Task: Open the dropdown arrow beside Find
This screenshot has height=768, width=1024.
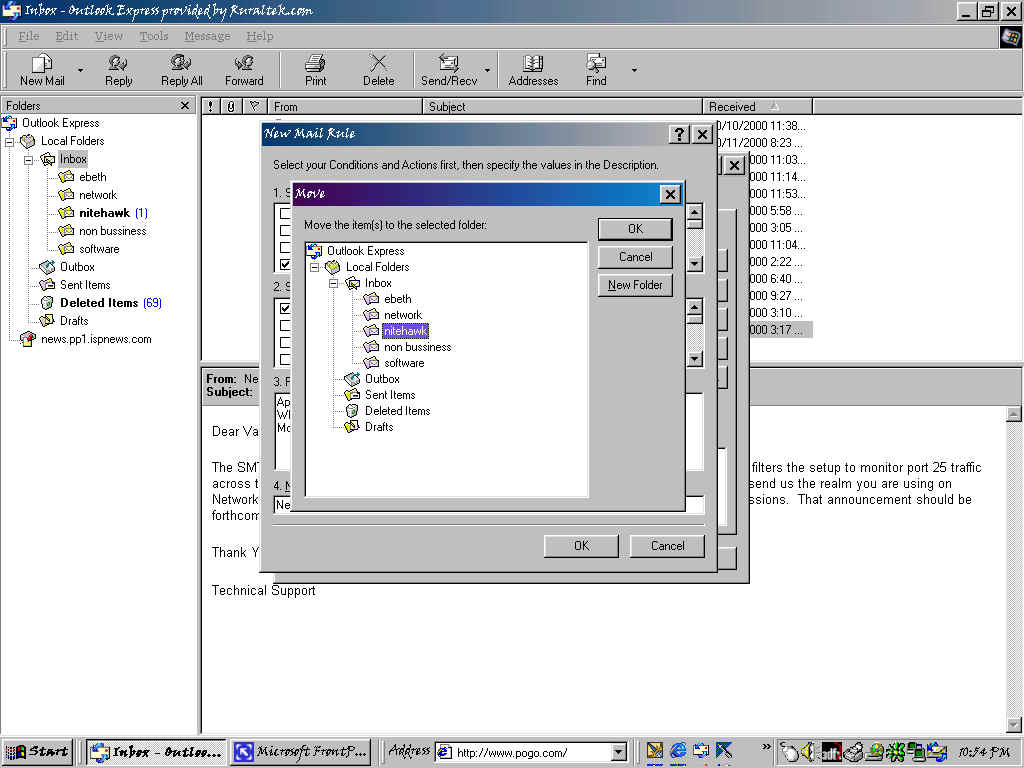Action: [x=633, y=70]
